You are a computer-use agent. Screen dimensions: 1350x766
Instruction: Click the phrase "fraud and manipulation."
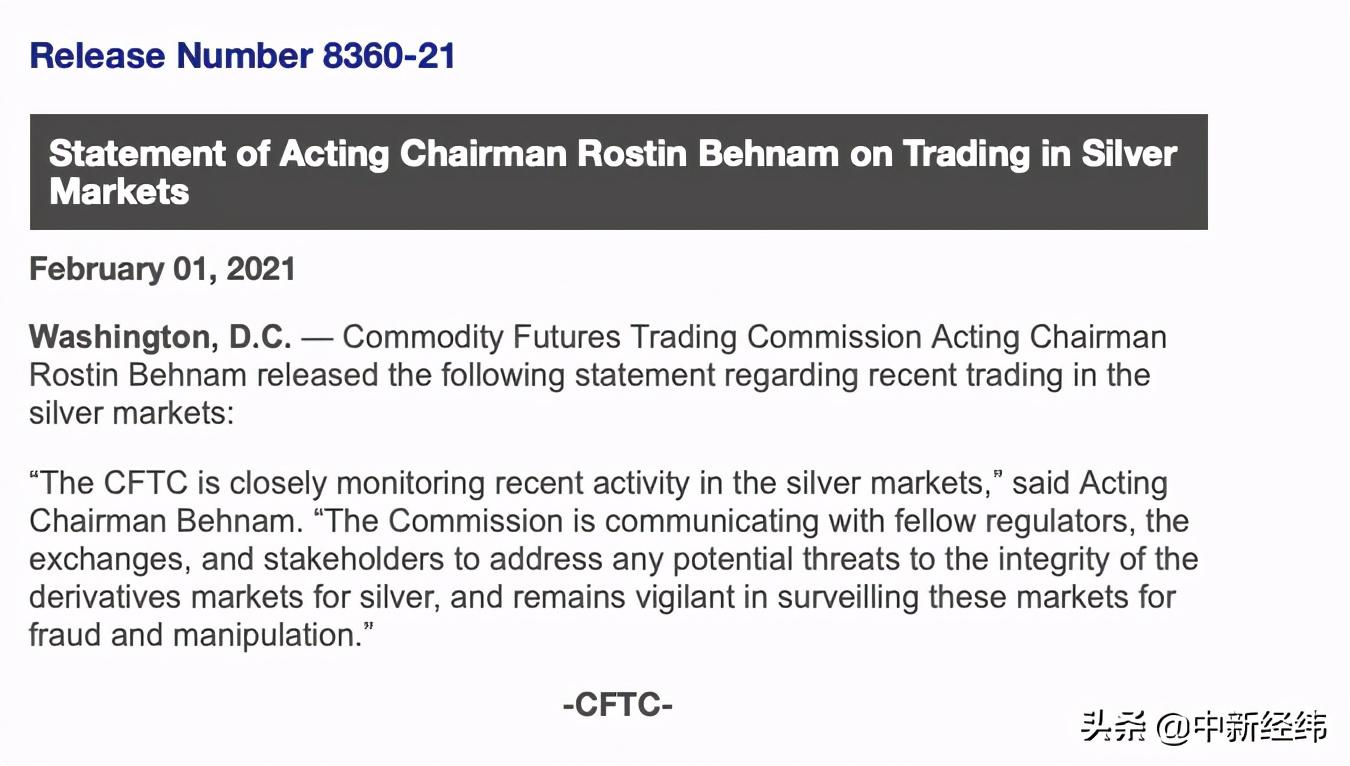point(201,635)
